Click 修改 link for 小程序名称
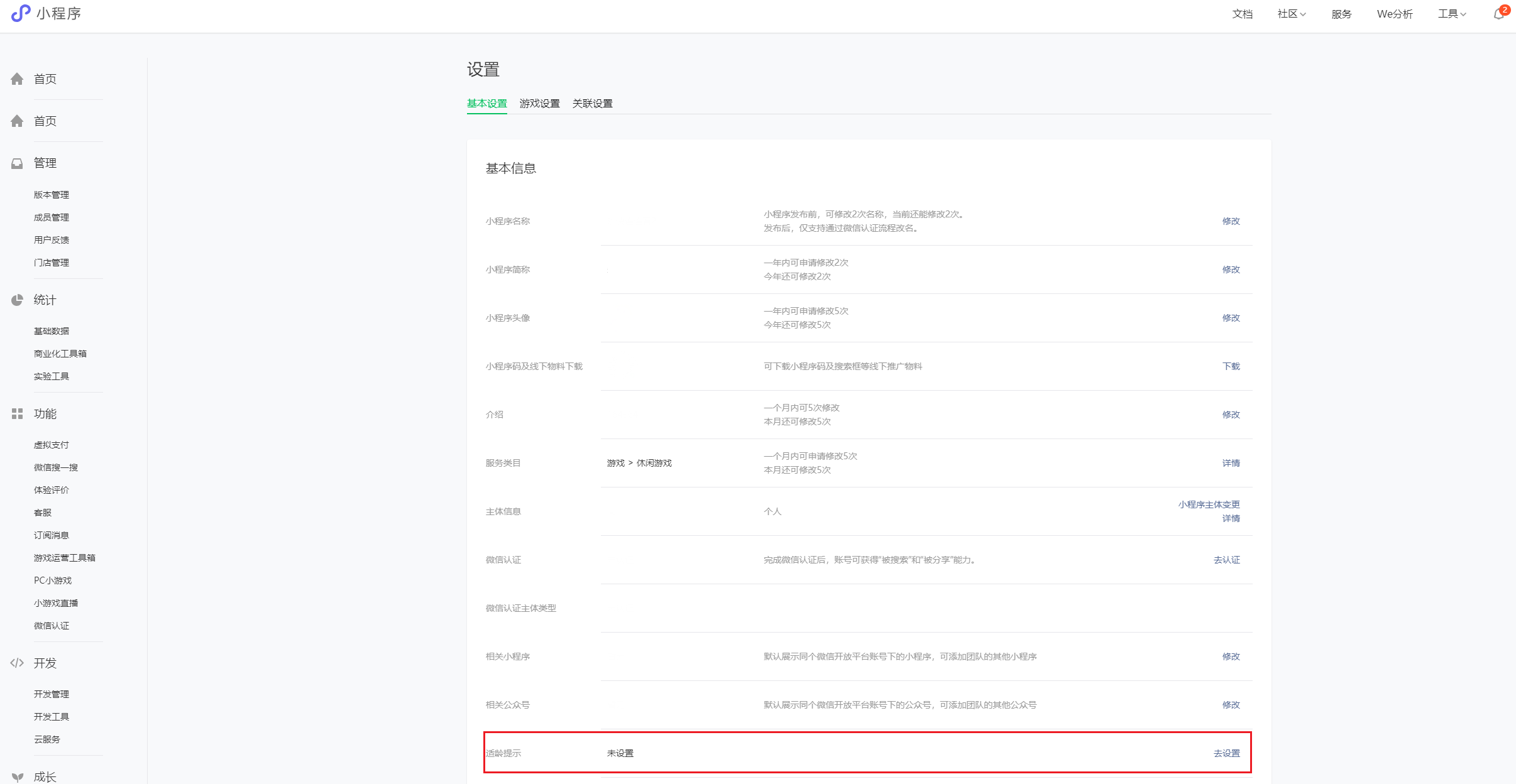 tap(1231, 221)
